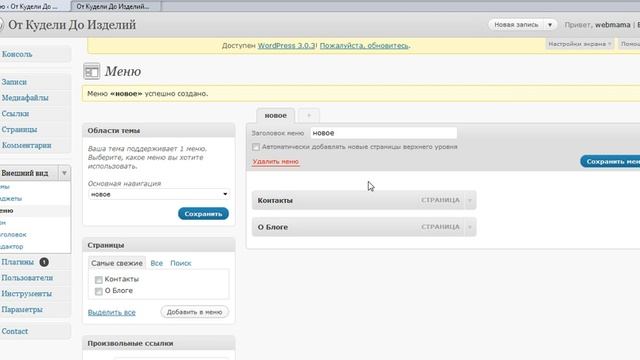Click the Страницы panel header
The width and height of the screenshot is (640, 360).
pyautogui.click(x=159, y=245)
